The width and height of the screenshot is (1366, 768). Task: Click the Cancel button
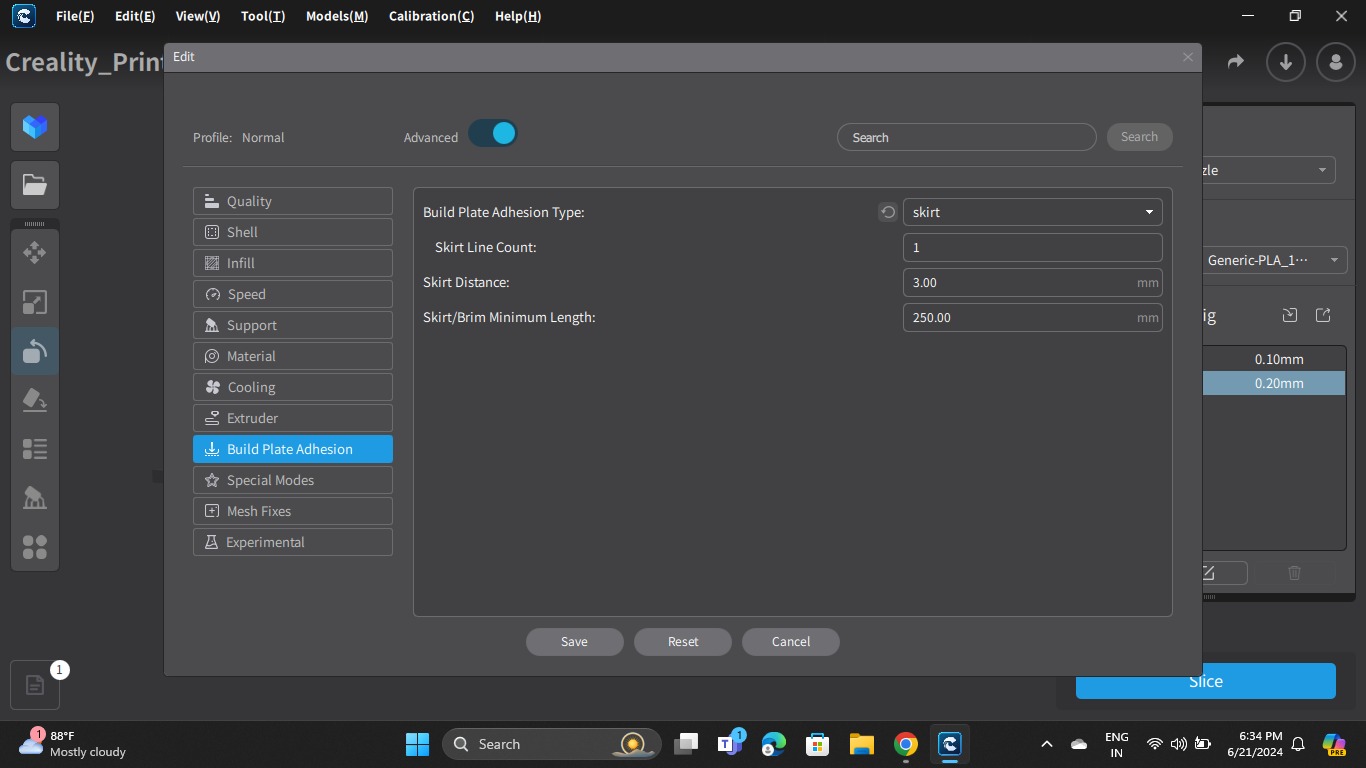click(x=791, y=642)
